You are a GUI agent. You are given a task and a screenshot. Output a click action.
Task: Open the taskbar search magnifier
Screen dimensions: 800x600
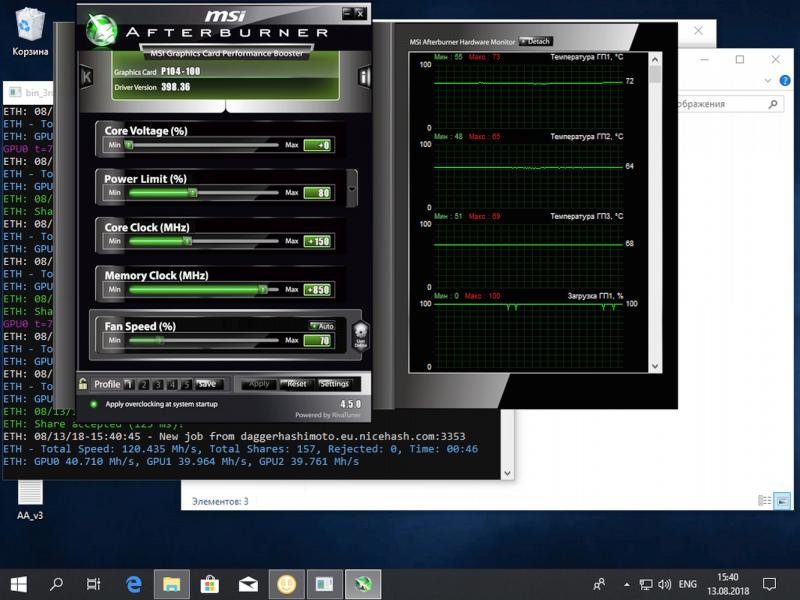(56, 584)
